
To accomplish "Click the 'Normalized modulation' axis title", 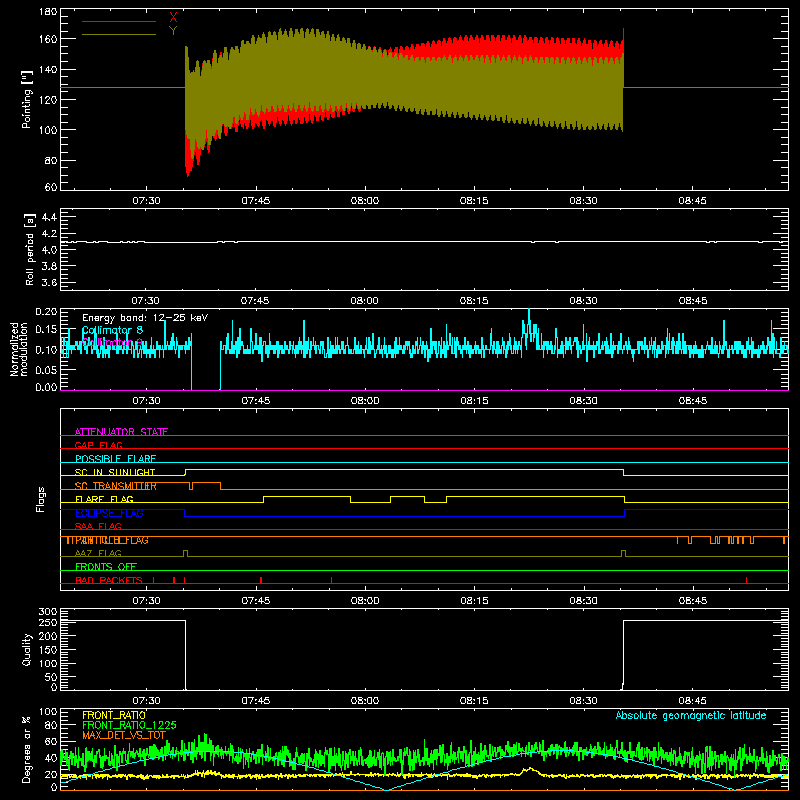I will (19, 349).
